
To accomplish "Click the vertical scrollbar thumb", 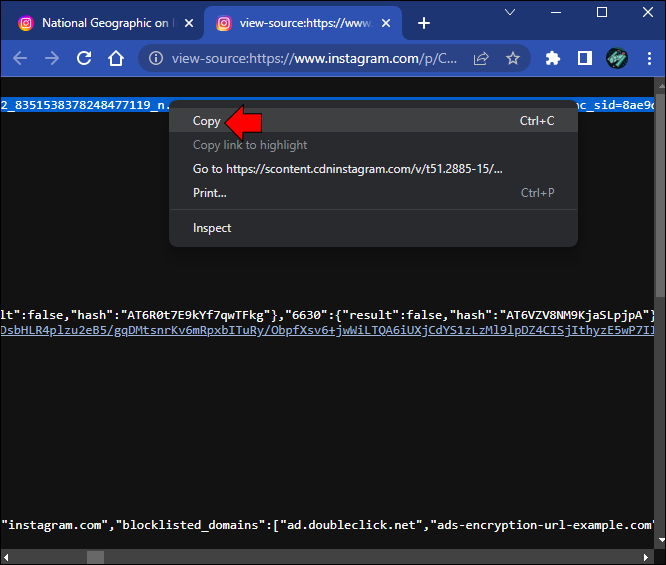I will (x=660, y=195).
